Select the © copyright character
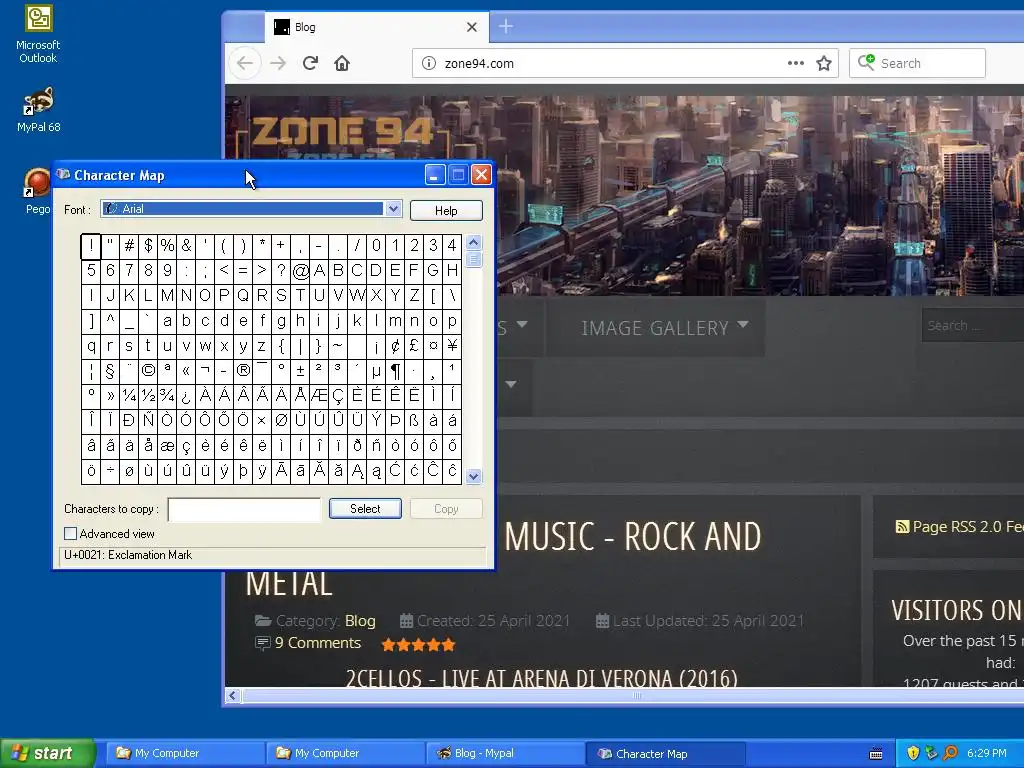 click(148, 371)
